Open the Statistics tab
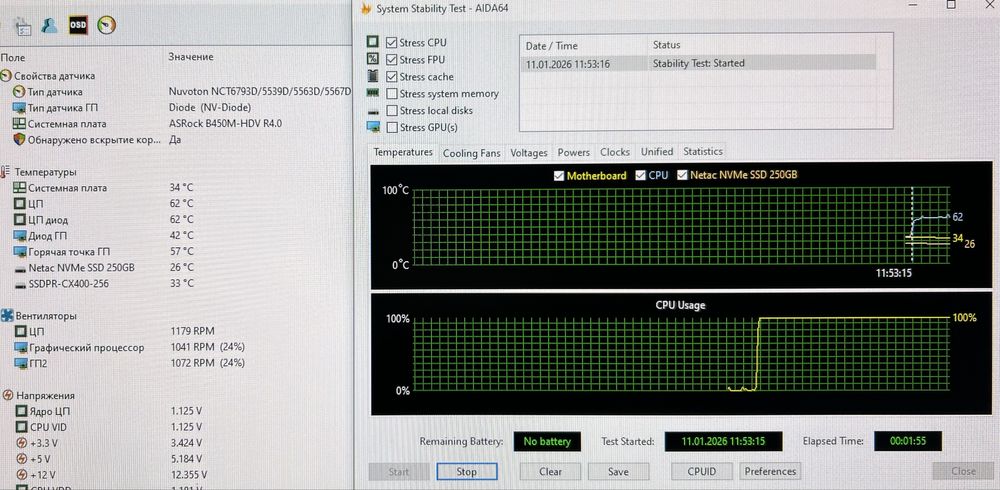This screenshot has width=1000, height=490. click(x=703, y=151)
